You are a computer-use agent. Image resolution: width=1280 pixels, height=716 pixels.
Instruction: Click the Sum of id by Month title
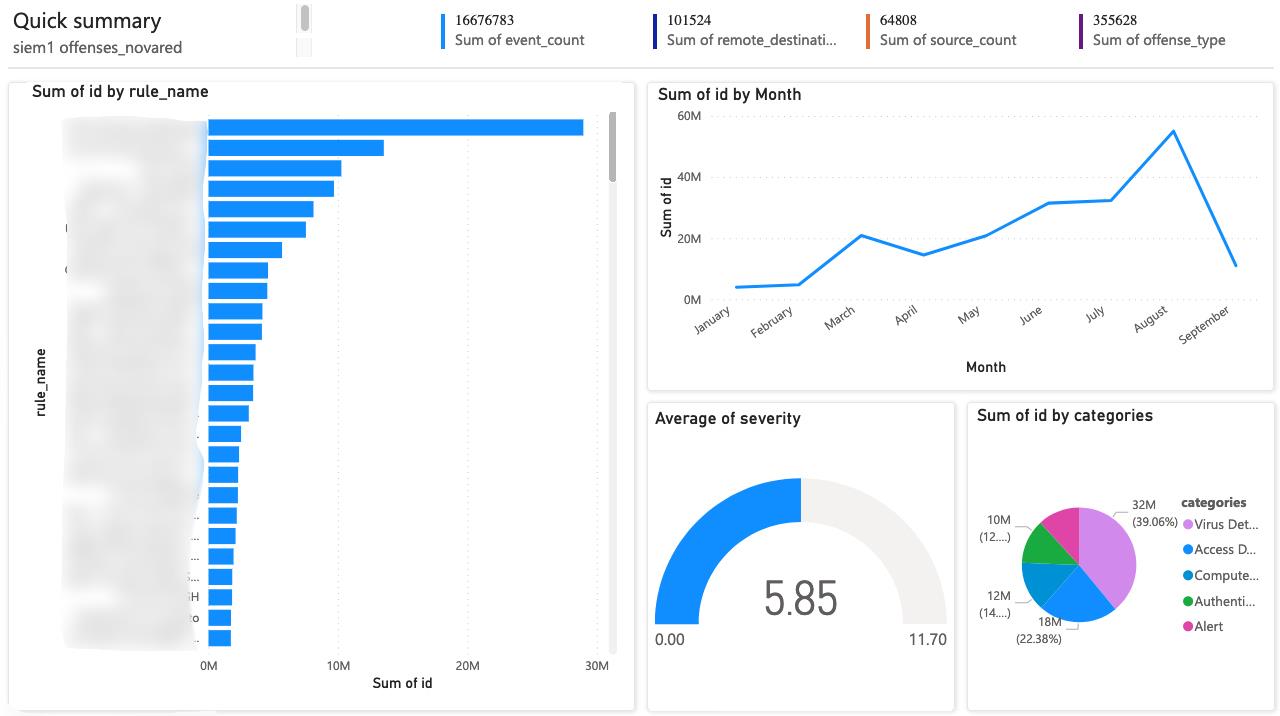(727, 94)
